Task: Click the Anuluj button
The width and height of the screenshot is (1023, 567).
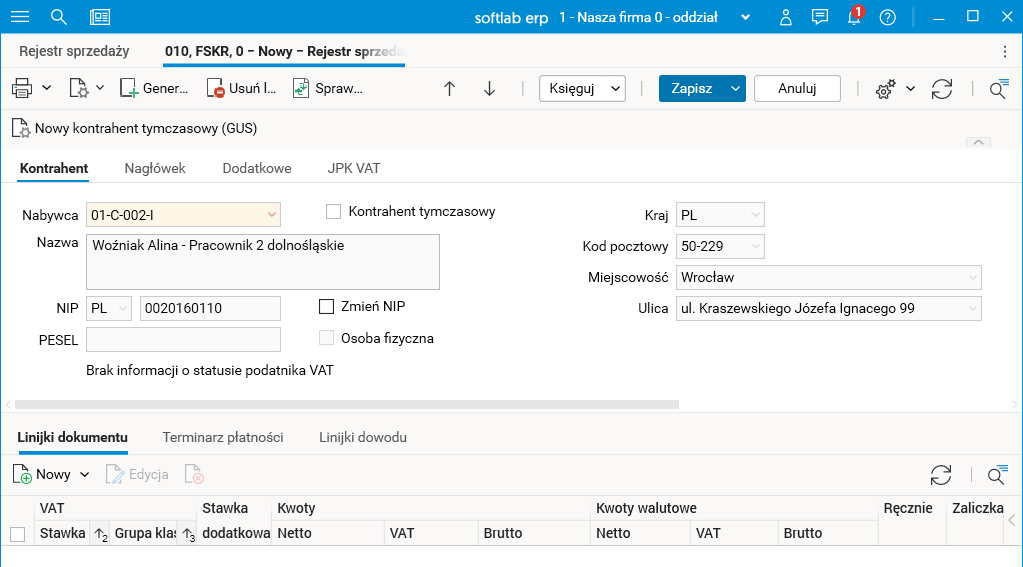Action: 797,88
